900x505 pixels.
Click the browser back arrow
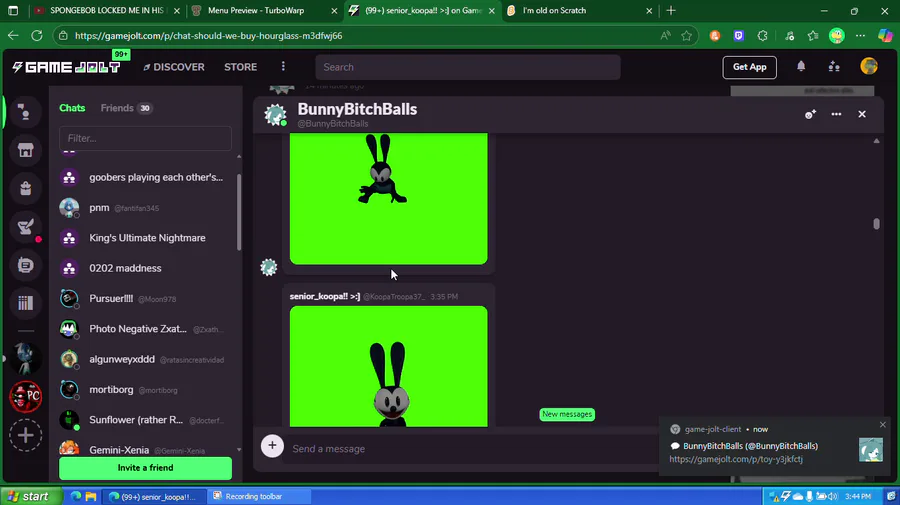pyautogui.click(x=13, y=36)
